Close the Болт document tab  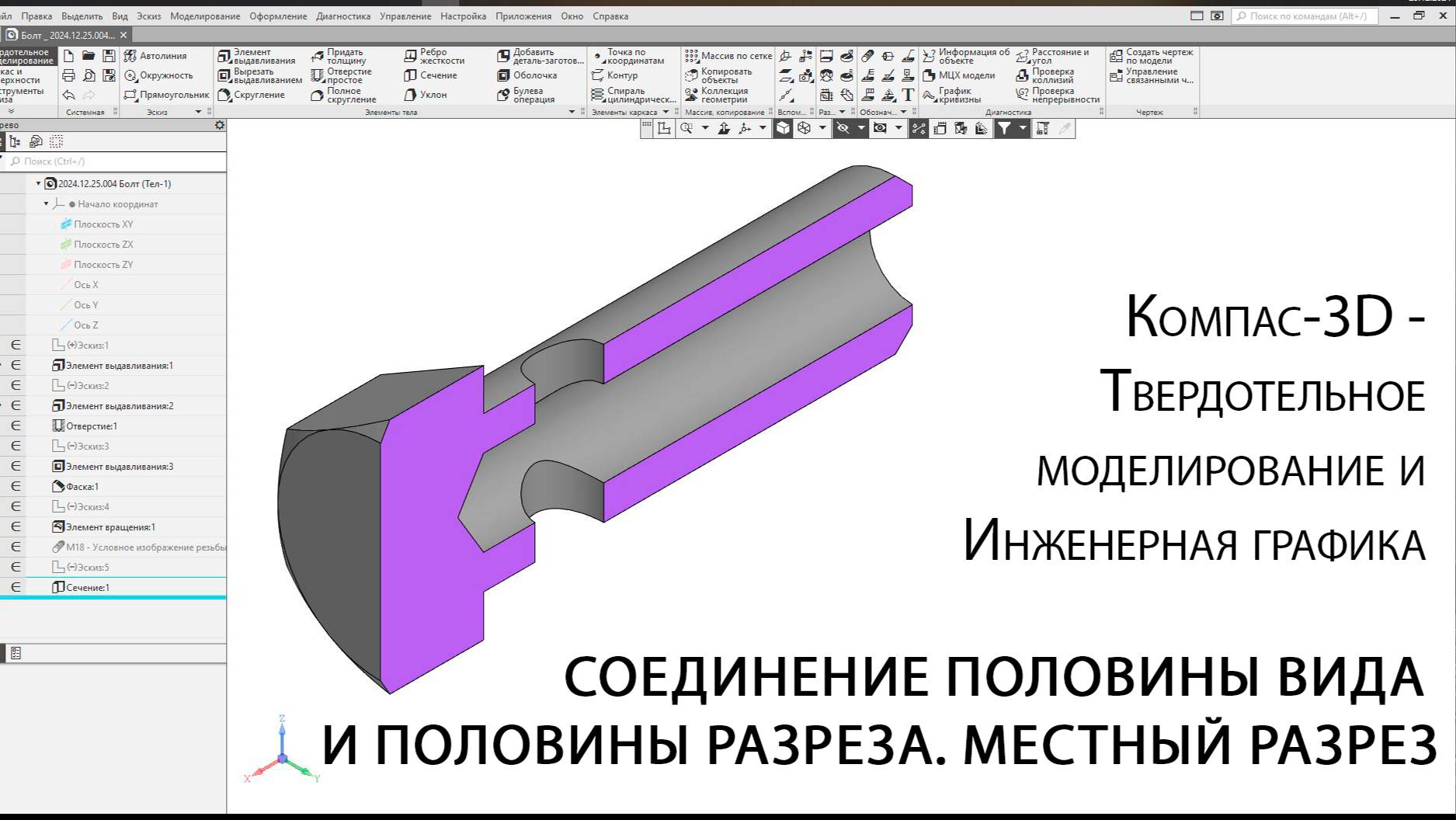123,35
